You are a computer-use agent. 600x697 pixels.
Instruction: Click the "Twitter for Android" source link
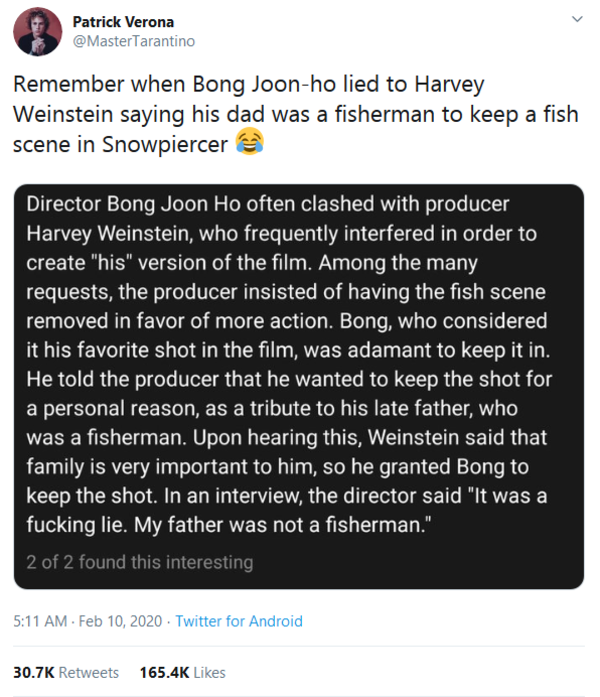(238, 621)
